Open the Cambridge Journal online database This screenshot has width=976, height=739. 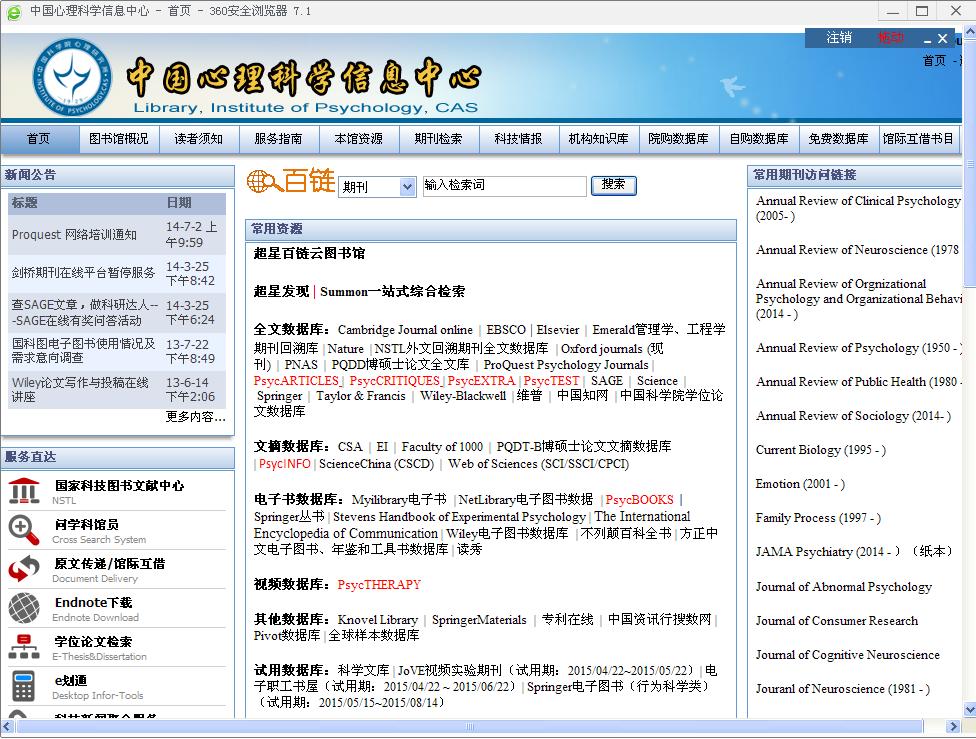click(405, 330)
